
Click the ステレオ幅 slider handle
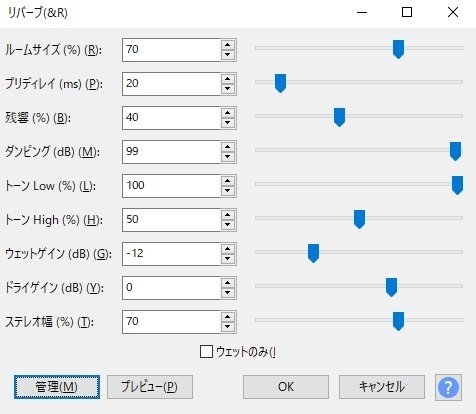[x=398, y=321]
